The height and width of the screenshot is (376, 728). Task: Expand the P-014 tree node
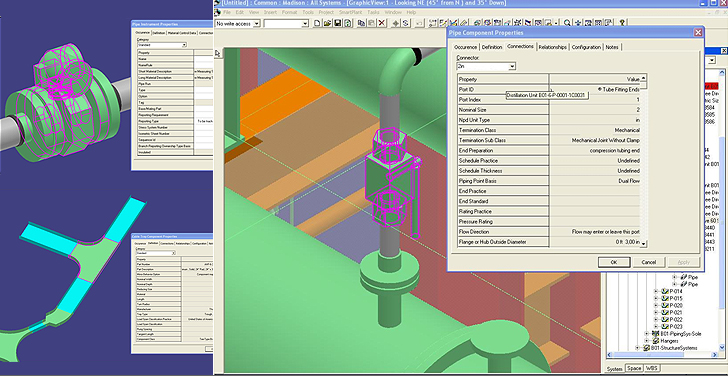[656, 291]
